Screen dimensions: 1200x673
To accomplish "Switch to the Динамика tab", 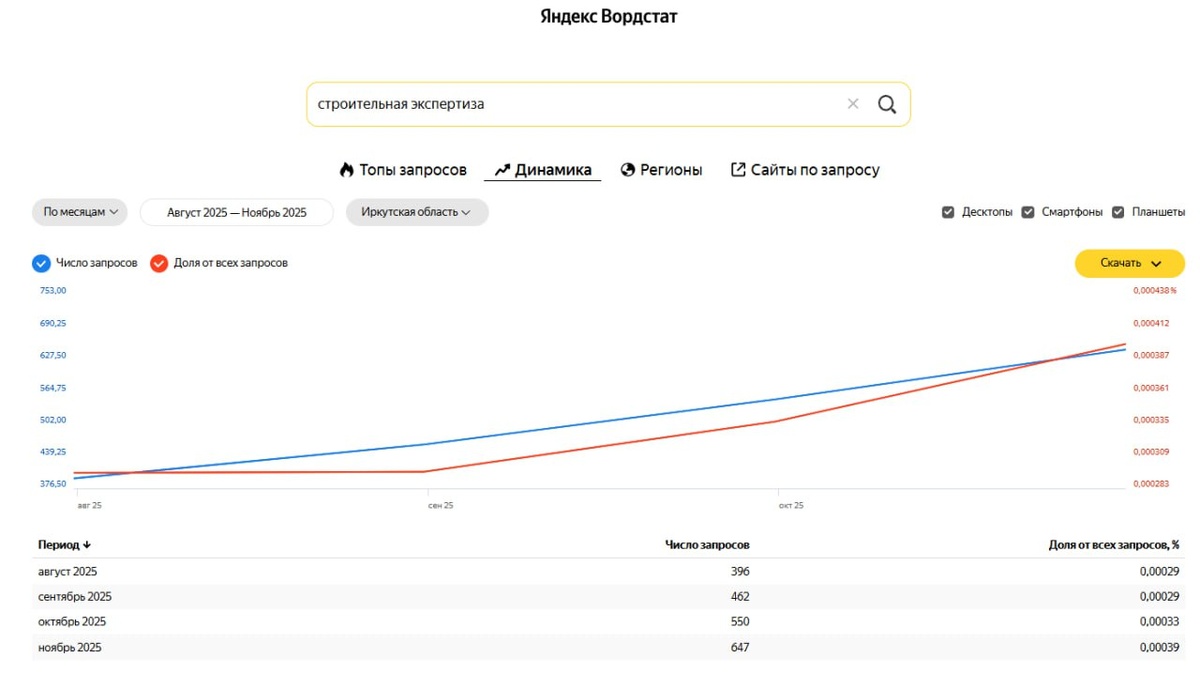I will [x=543, y=170].
